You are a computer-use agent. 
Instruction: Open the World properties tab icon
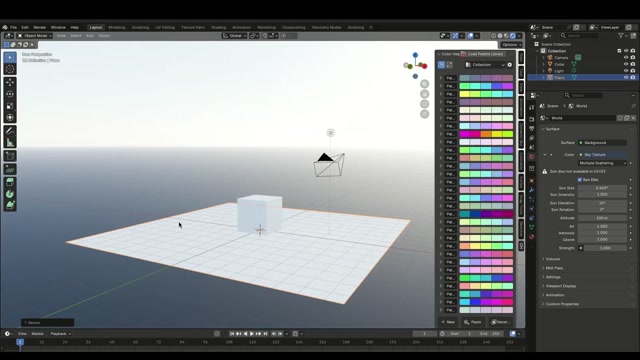[x=531, y=157]
